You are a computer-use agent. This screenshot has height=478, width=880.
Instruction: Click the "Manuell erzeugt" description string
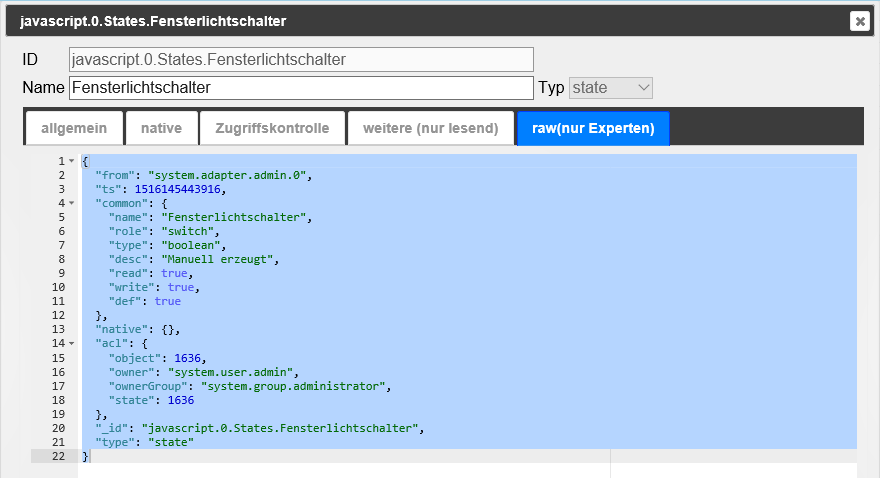[217, 259]
